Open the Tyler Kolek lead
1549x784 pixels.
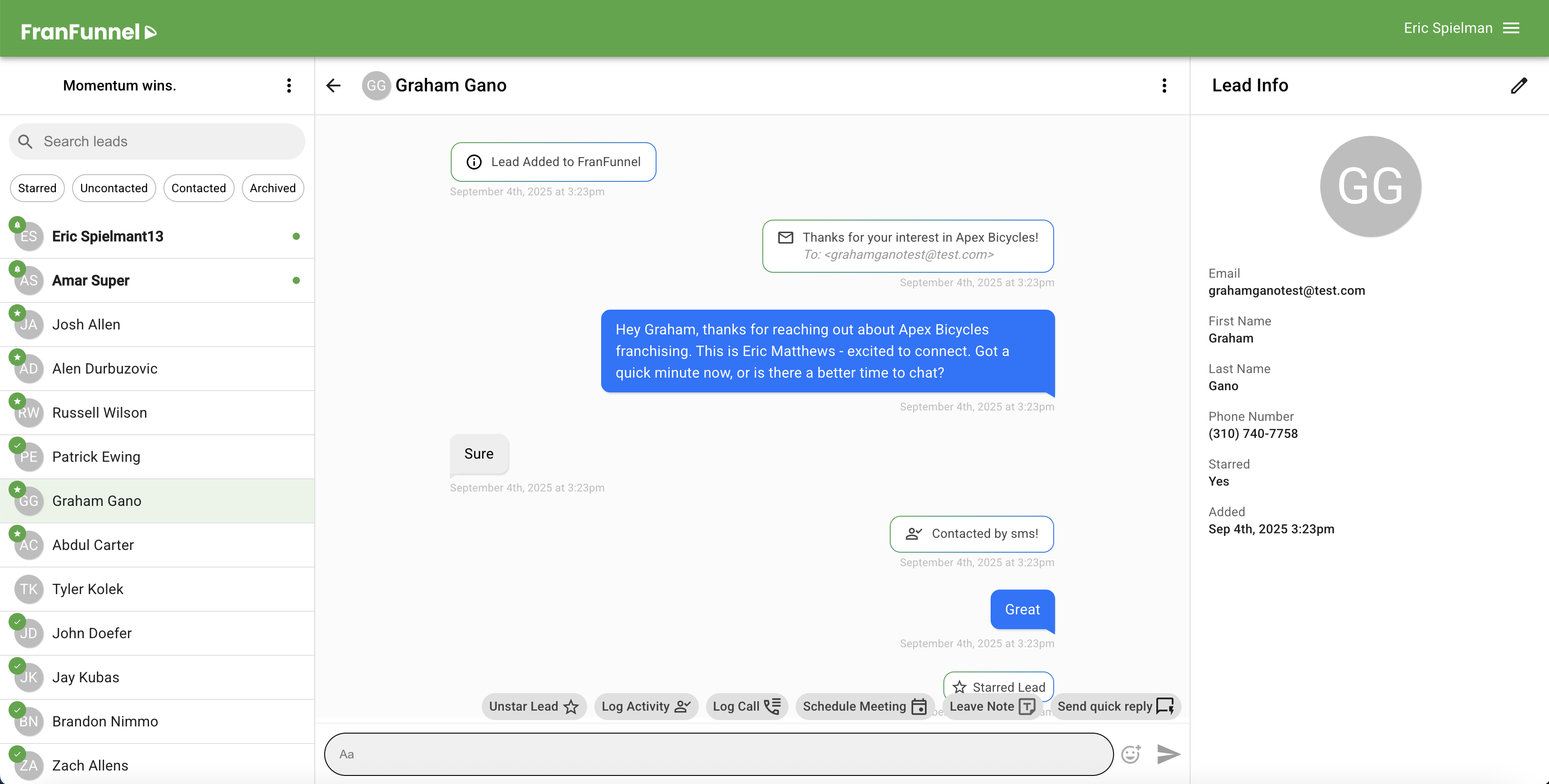(x=157, y=589)
